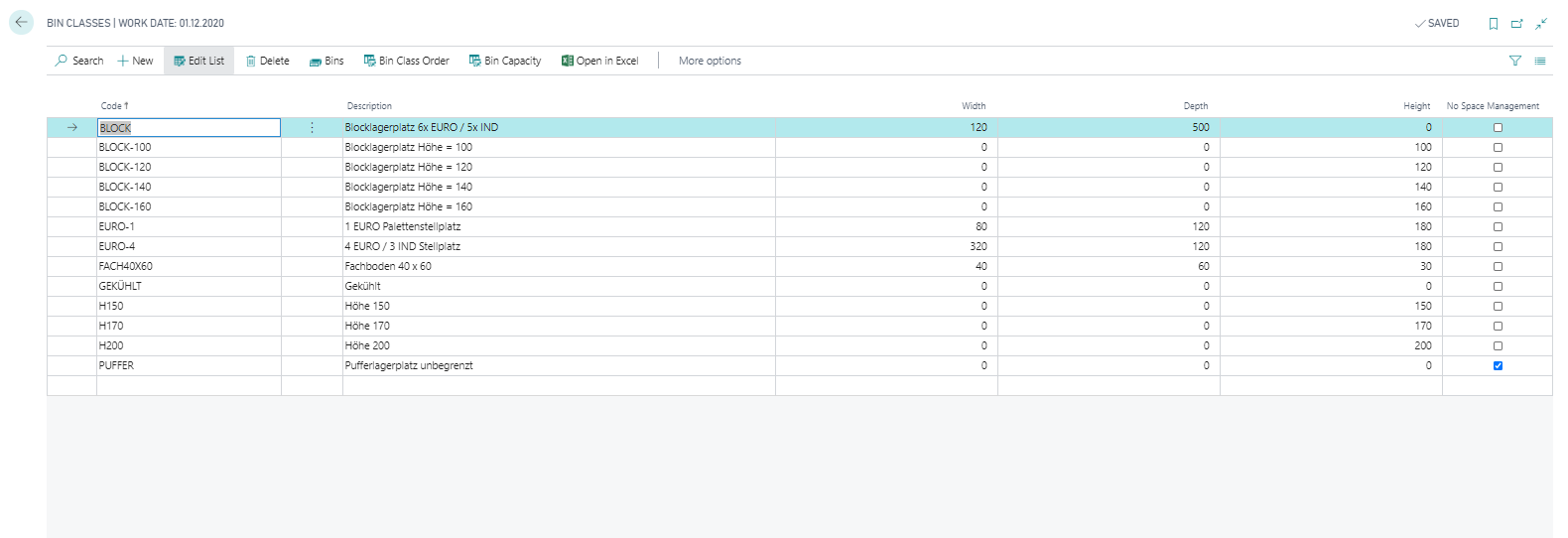Screen dimensions: 1568x538
Task: Click description '1 EURO Palettenstellplatz'
Action: coord(403,226)
